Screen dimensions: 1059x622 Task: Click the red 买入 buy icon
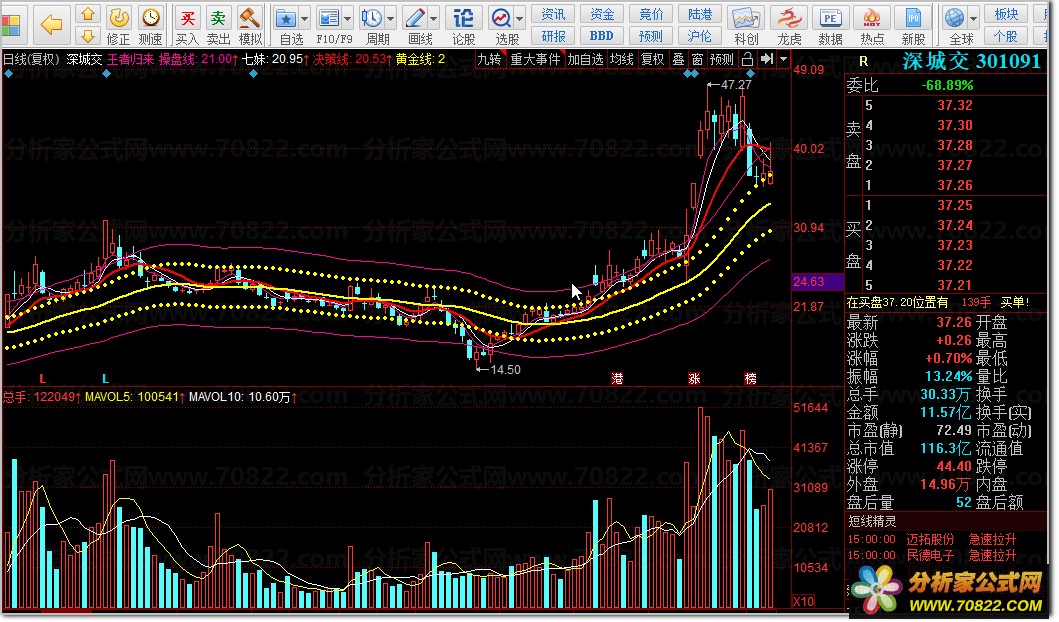(x=188, y=18)
